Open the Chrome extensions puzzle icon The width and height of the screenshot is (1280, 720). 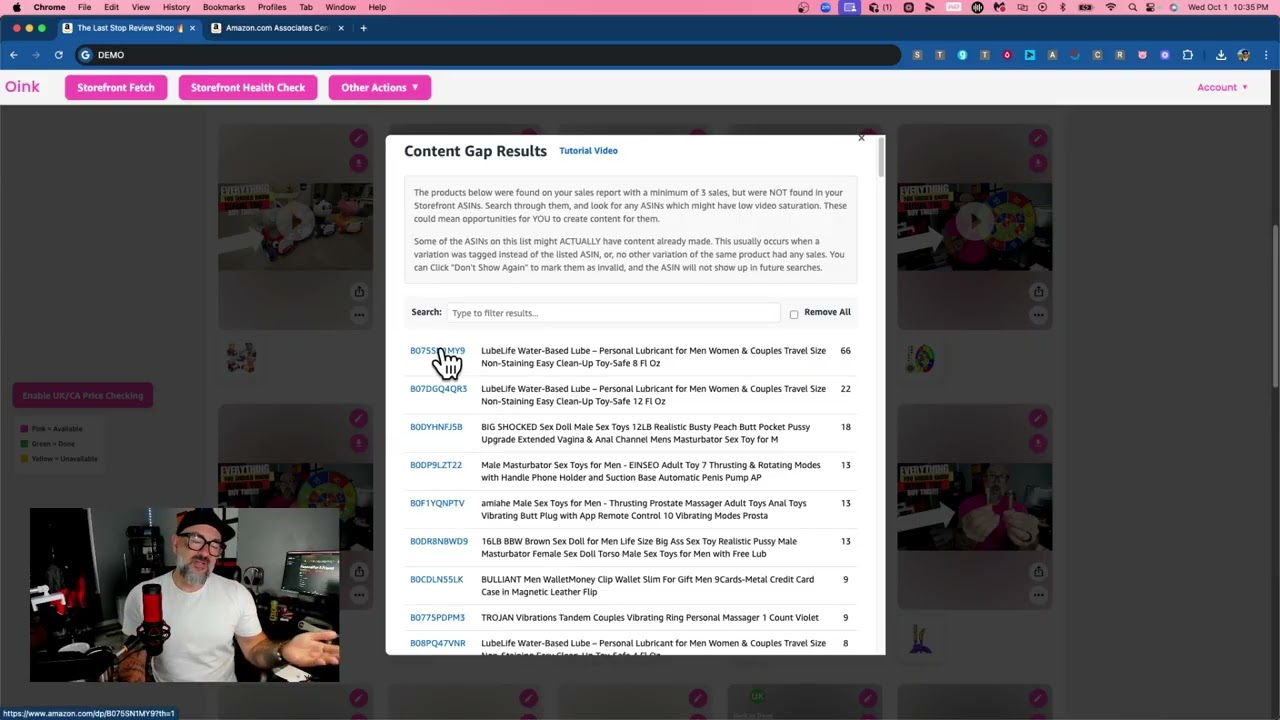[1188, 55]
